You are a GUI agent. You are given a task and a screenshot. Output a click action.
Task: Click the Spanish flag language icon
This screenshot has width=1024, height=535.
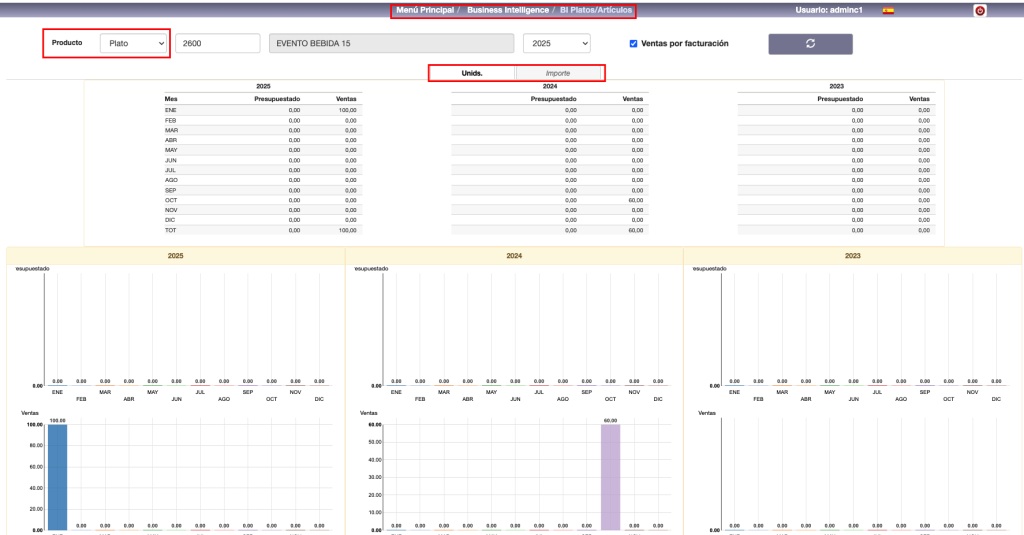point(888,11)
